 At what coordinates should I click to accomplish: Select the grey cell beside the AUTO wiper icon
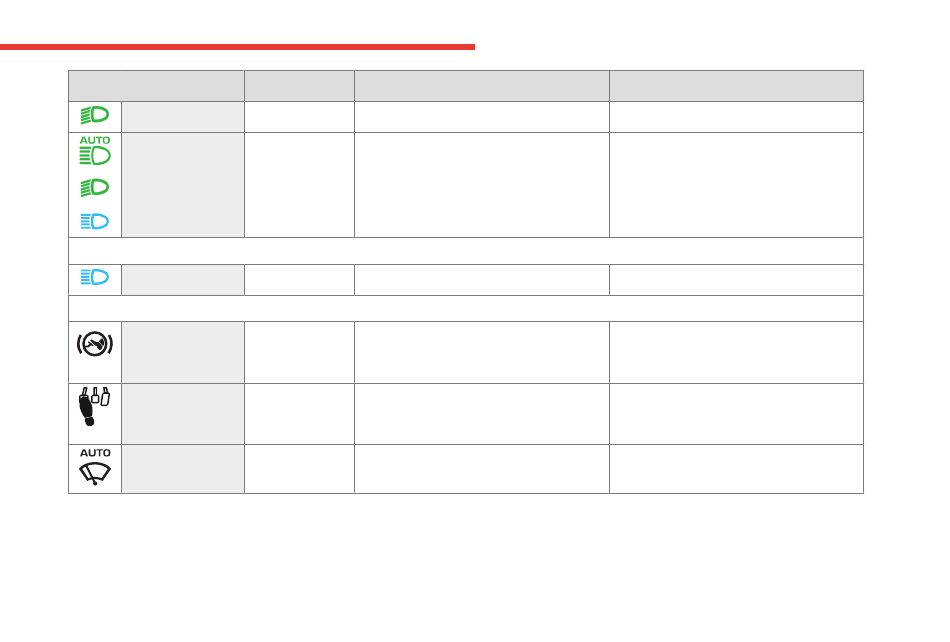click(x=183, y=469)
